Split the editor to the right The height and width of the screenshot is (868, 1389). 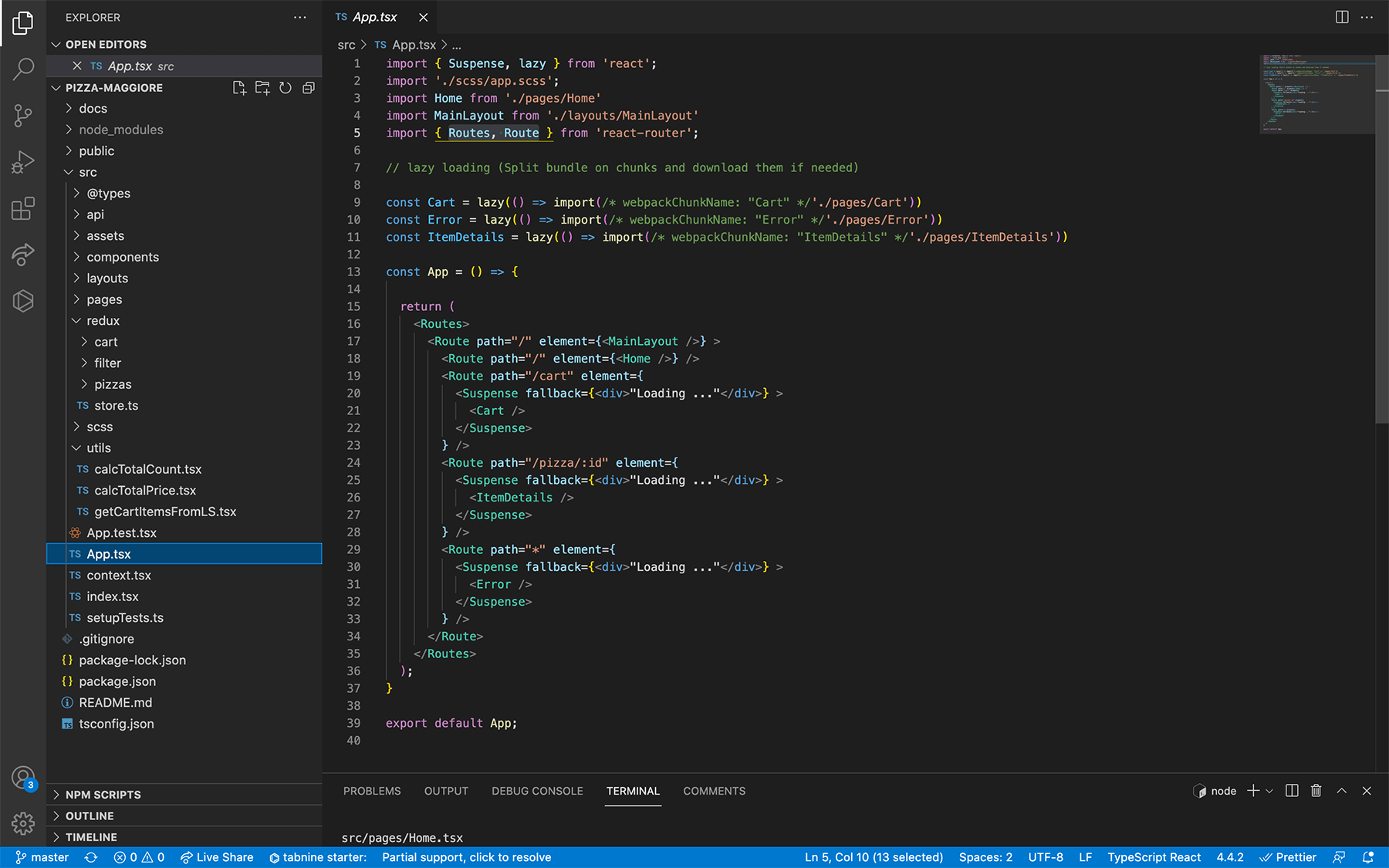pos(1342,17)
